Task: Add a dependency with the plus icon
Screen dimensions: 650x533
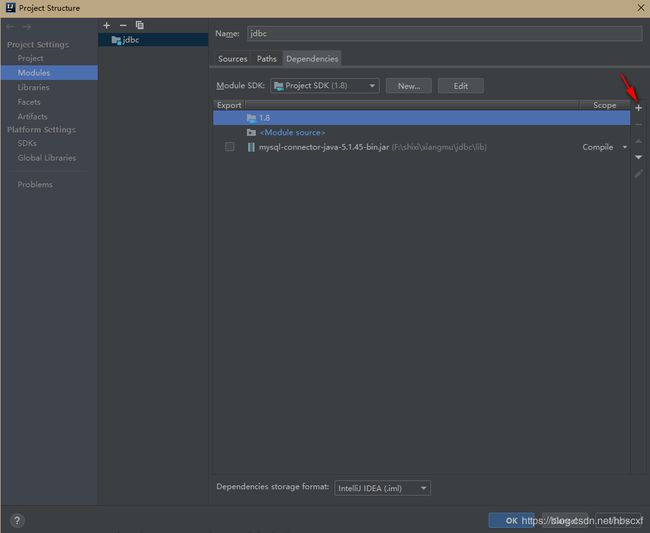Action: (x=638, y=108)
